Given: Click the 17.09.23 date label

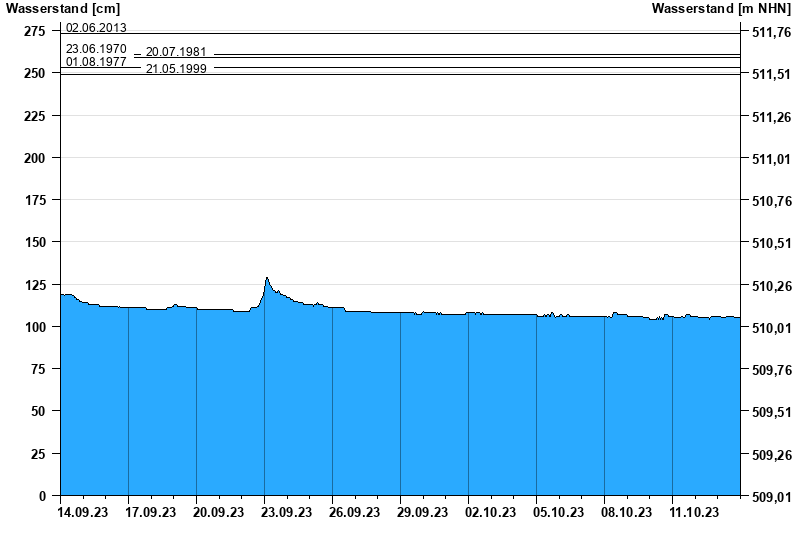Looking at the screenshot, I should [150, 512].
